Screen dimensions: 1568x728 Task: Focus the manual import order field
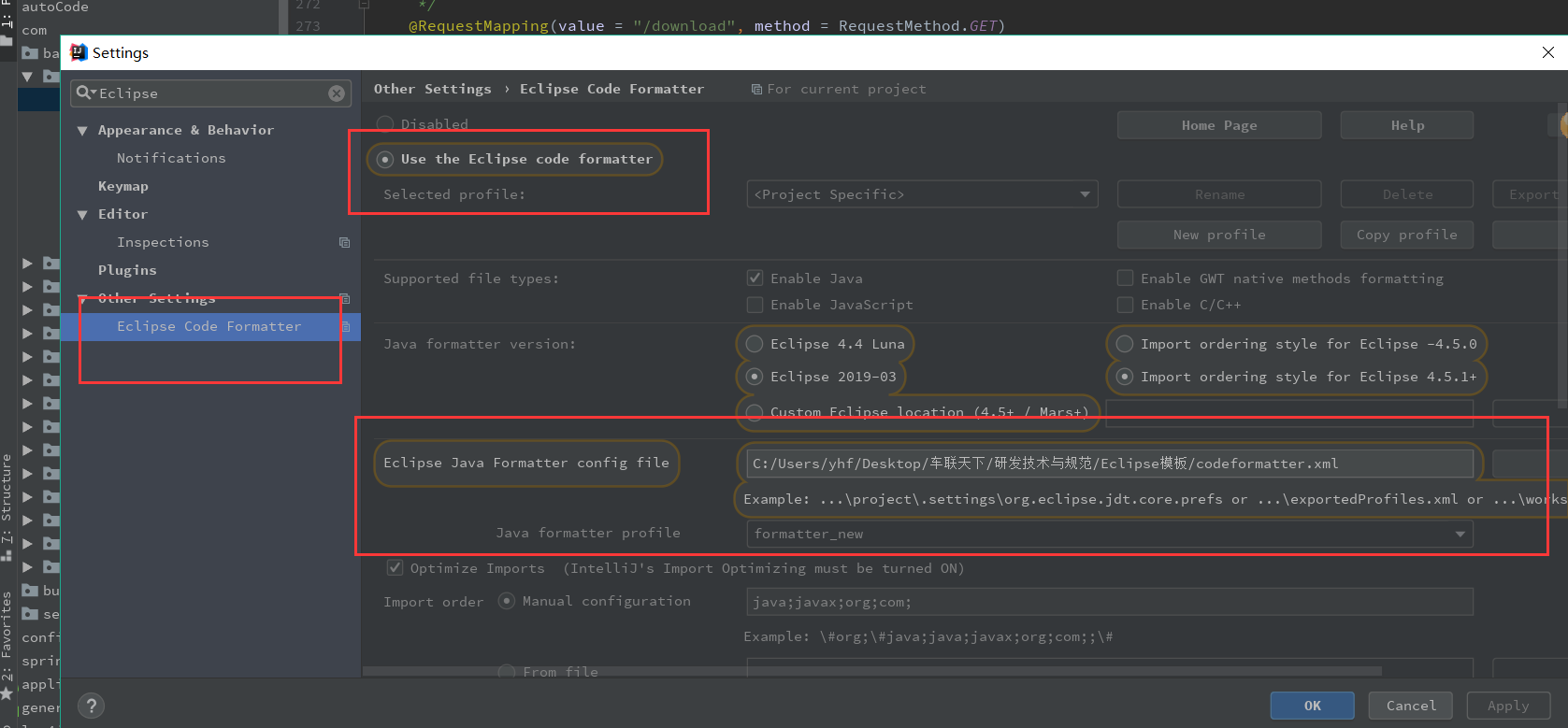pos(1110,602)
